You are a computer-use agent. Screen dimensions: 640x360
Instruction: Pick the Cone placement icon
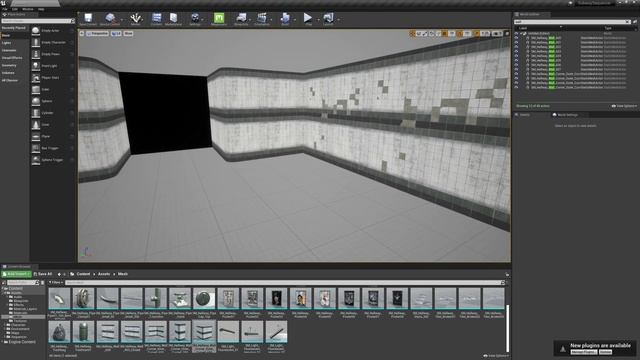coord(36,125)
